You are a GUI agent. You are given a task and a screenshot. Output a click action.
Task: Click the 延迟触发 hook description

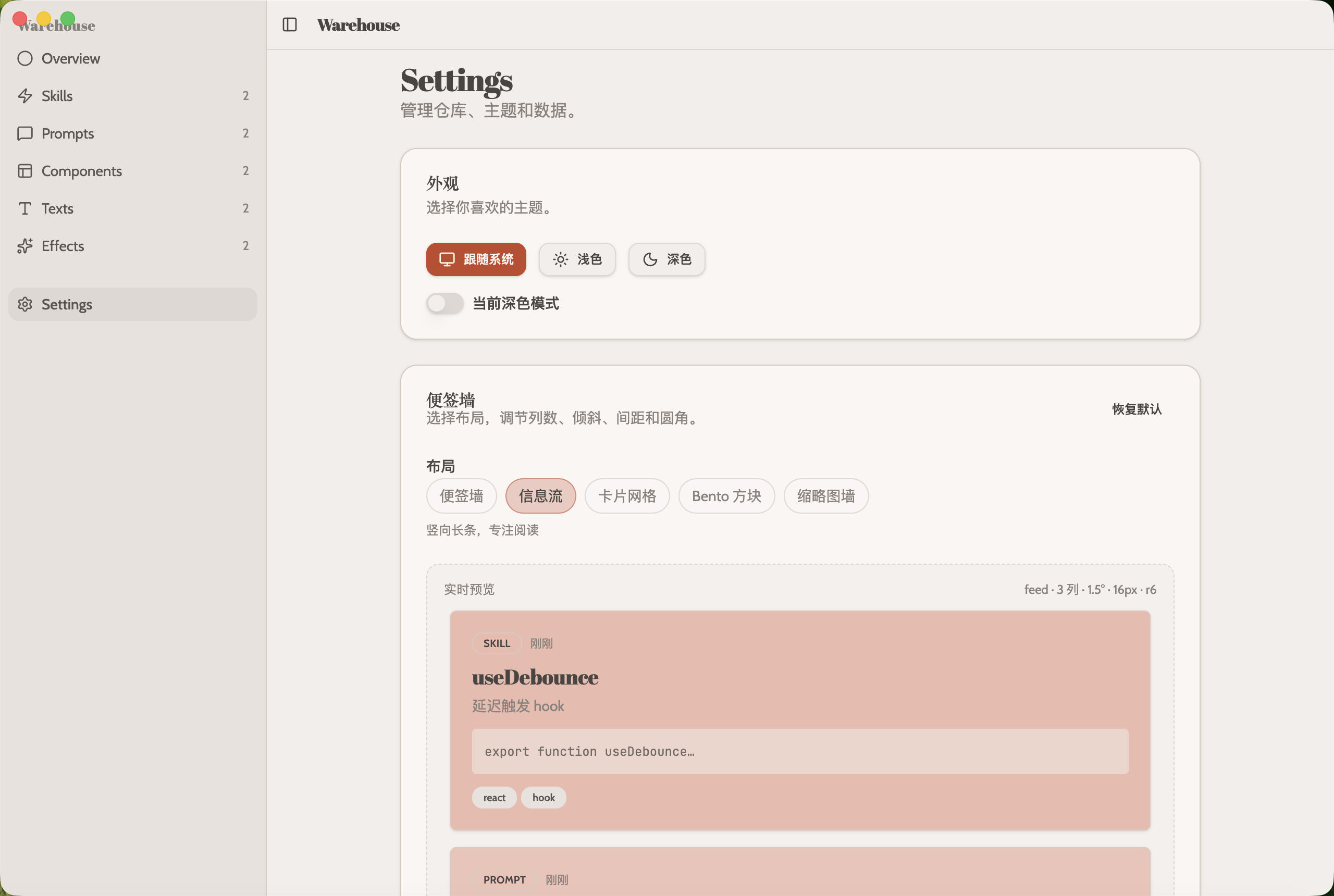pyautogui.click(x=518, y=706)
